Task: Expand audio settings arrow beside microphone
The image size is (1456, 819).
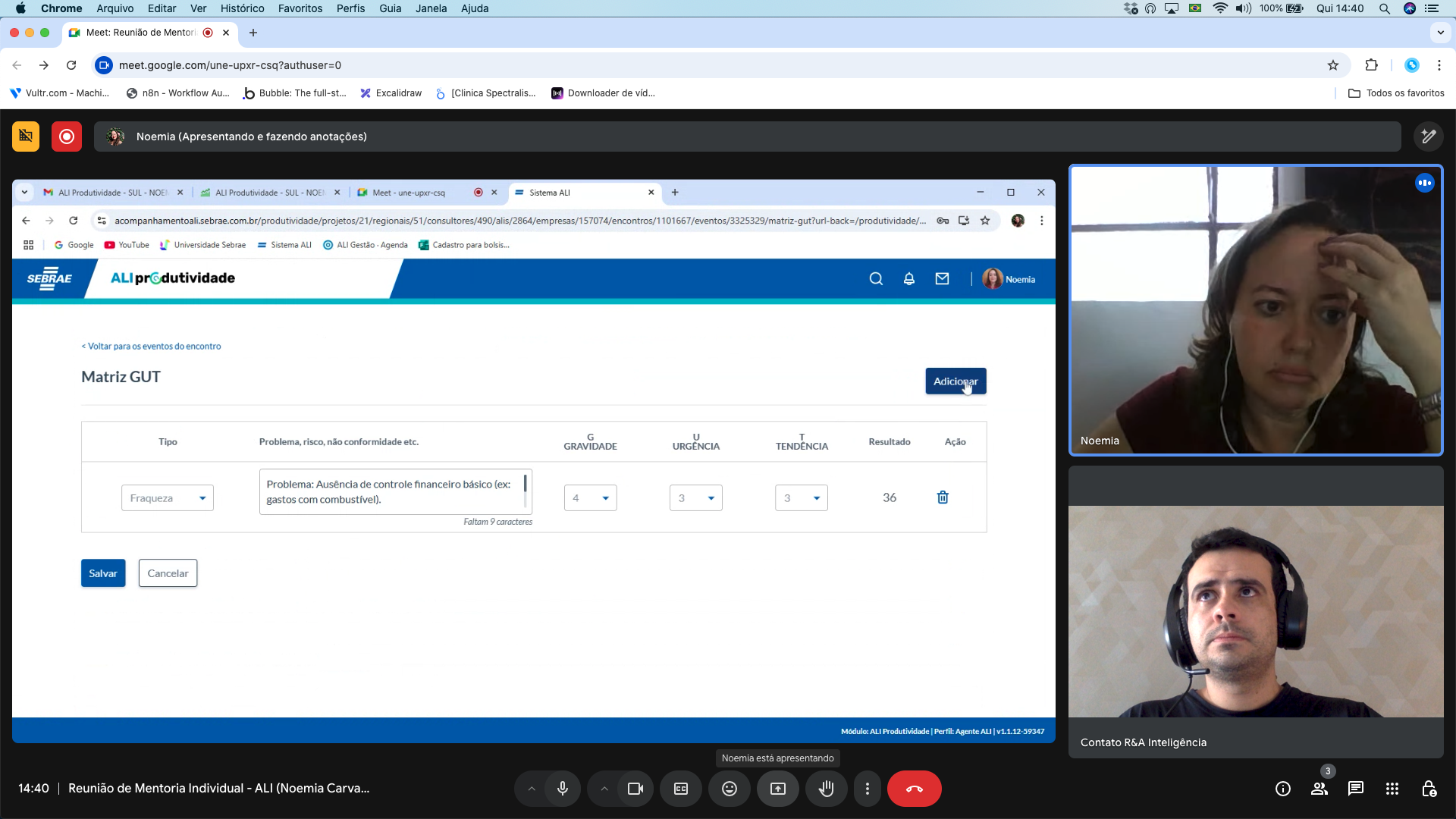Action: (532, 789)
